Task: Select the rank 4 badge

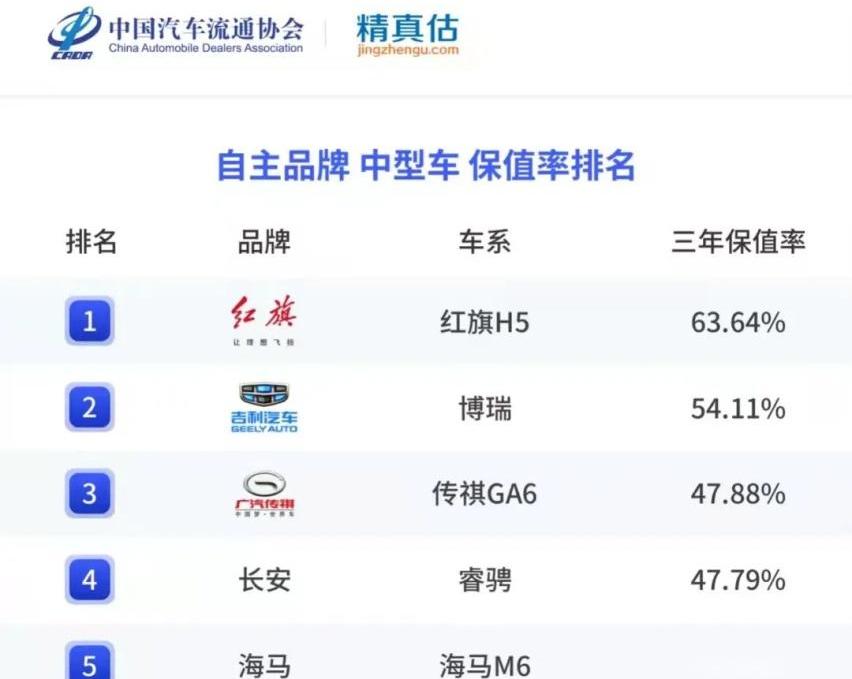Action: pos(90,580)
